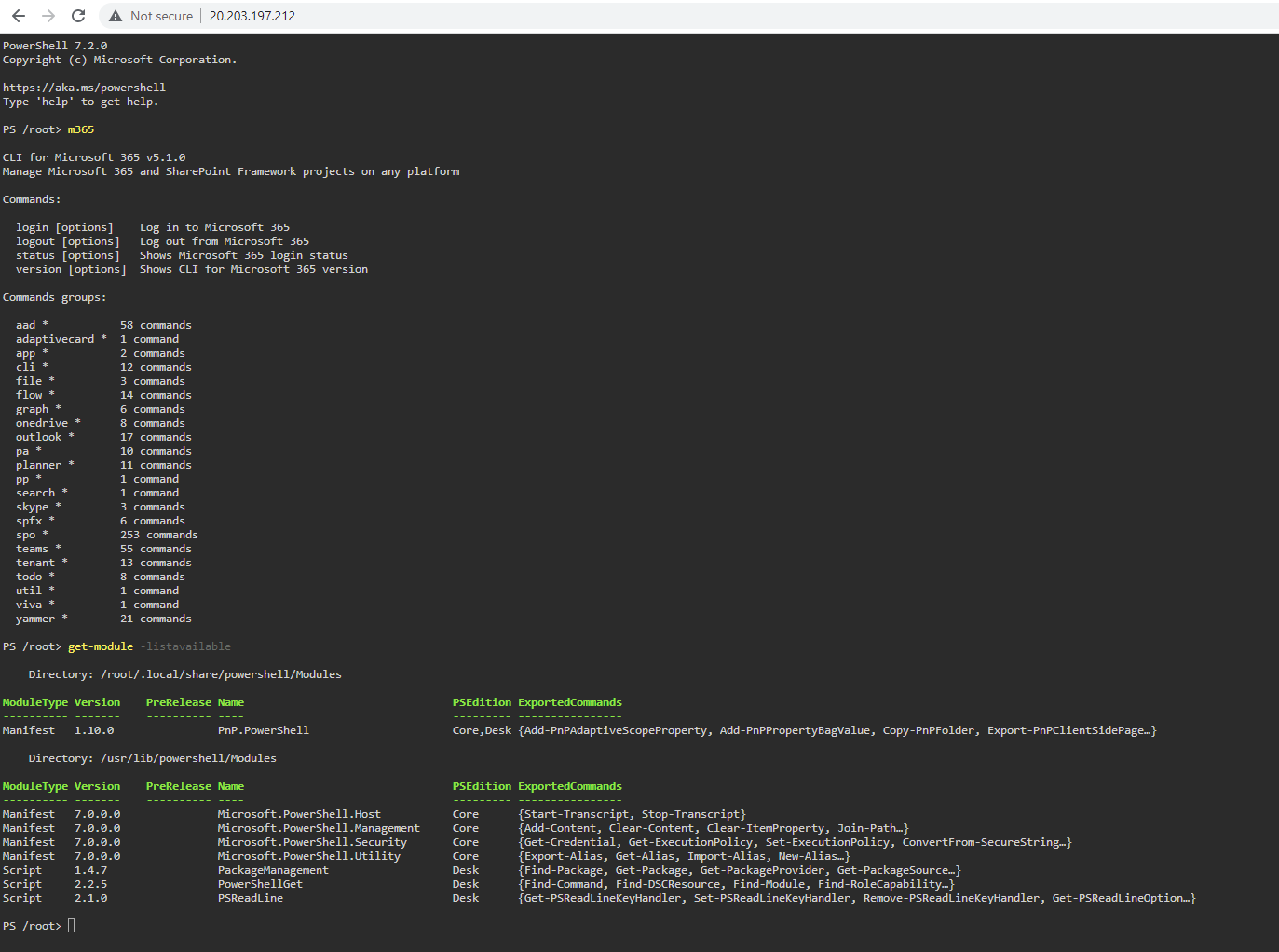Screen dimensions: 1279x952
Task: Click the PSReadLine module entry
Action: tap(250, 897)
